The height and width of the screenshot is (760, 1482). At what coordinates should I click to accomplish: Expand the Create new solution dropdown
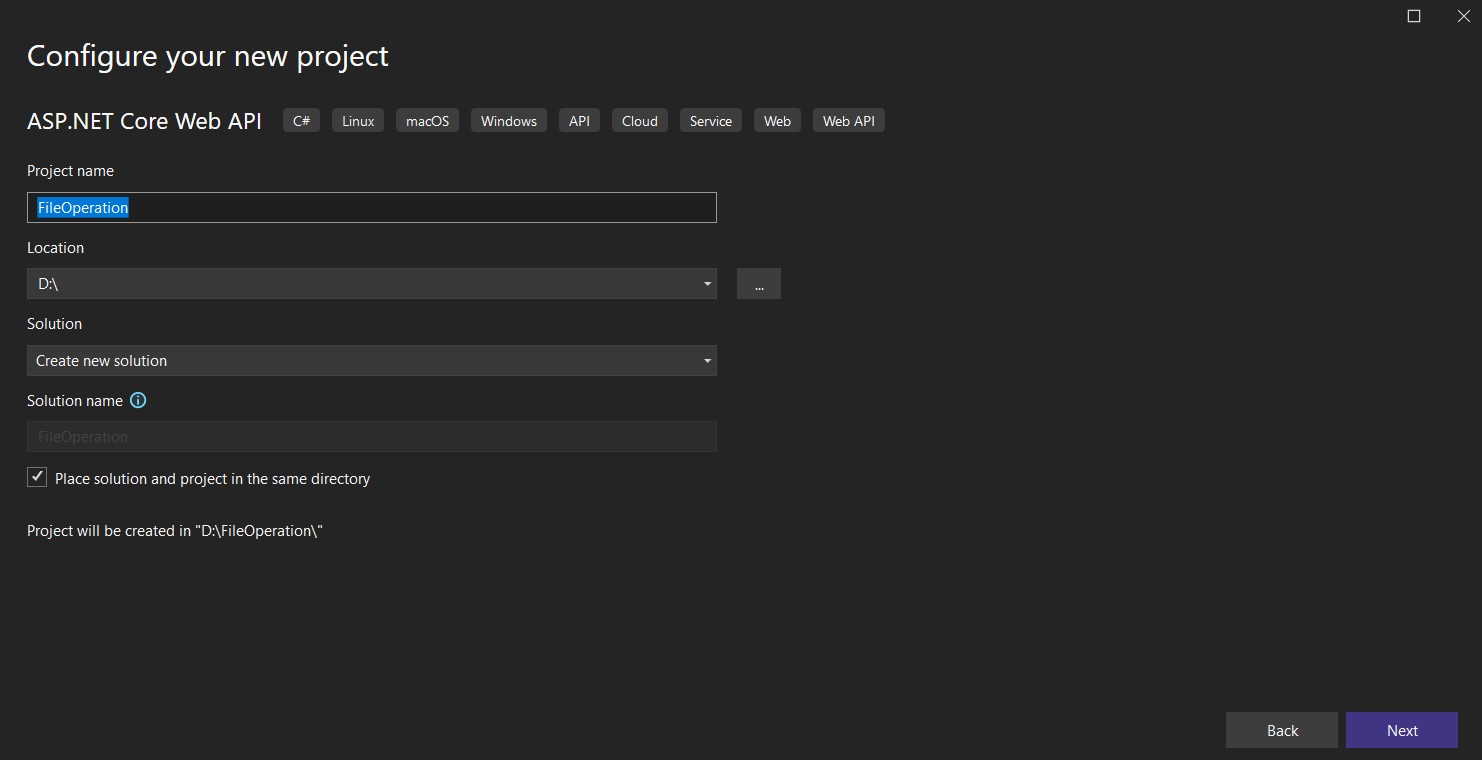click(x=707, y=360)
